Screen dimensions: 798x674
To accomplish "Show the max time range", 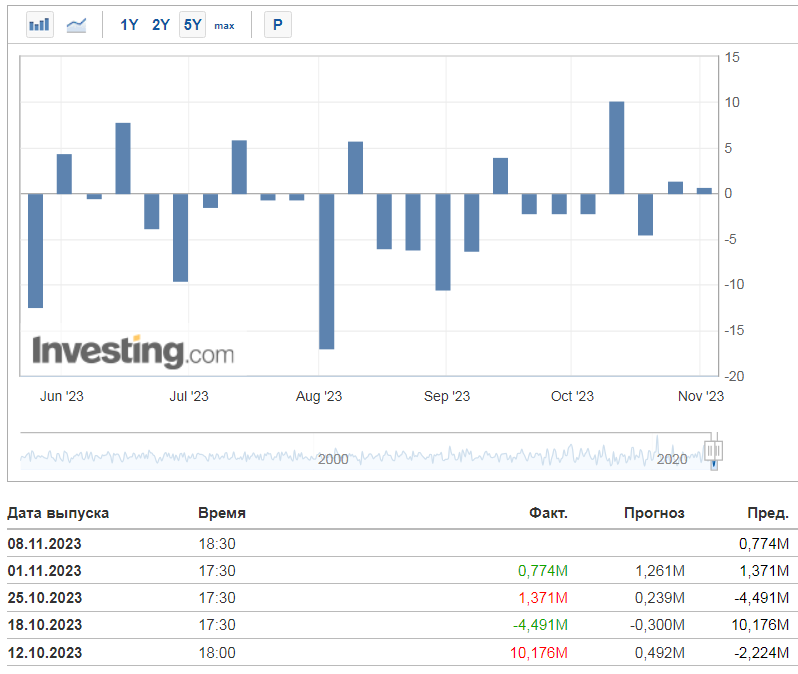I will pos(224,25).
